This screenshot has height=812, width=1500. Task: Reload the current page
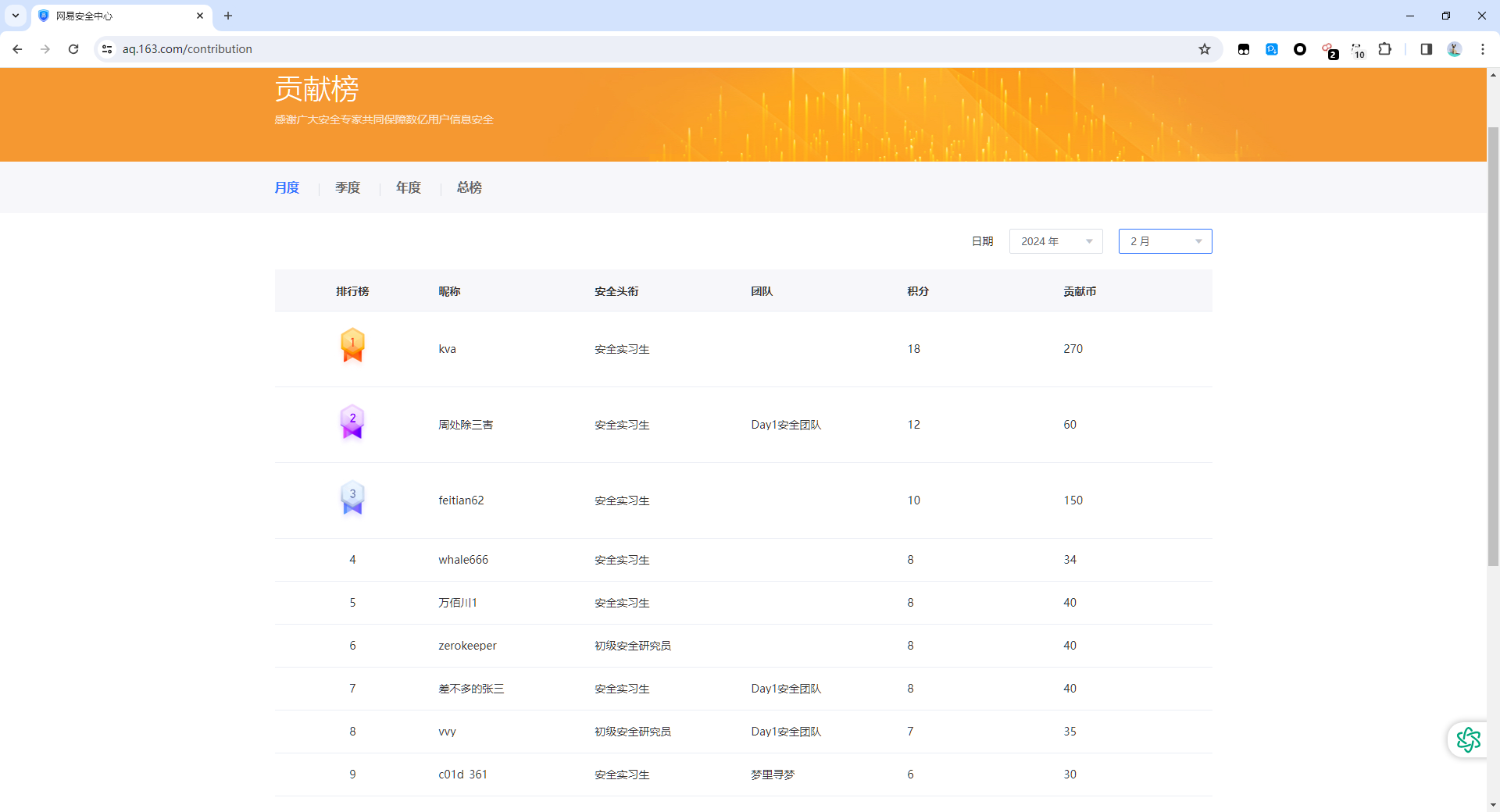(73, 49)
